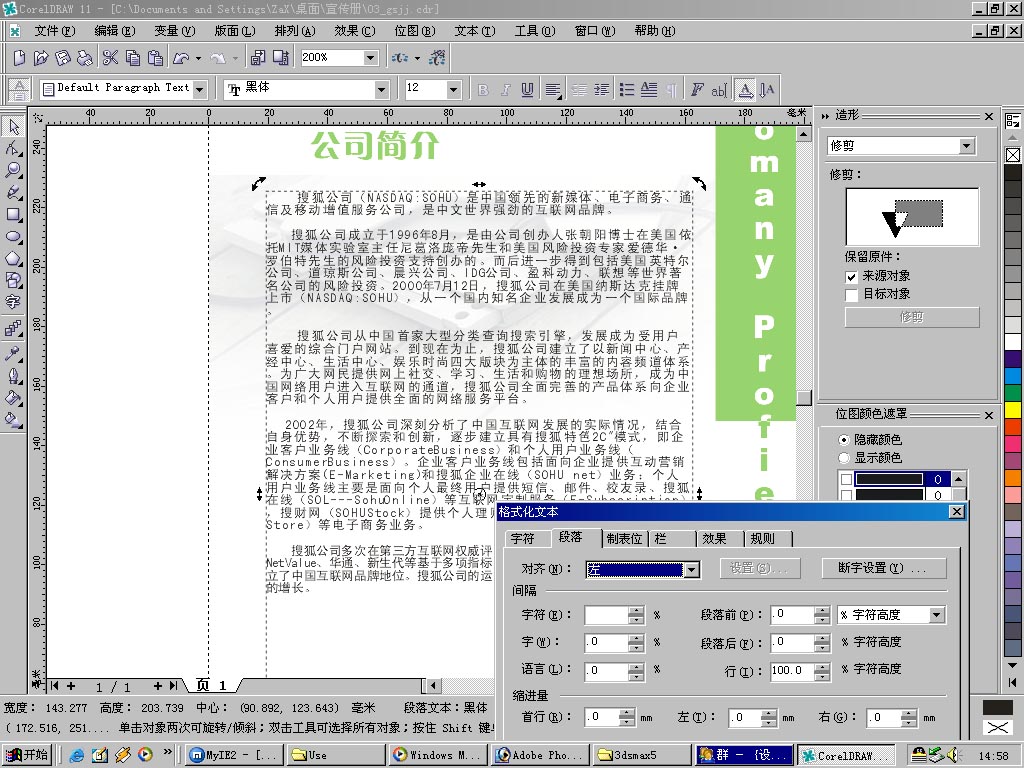Click the Export icon in the toolbar
This screenshot has height=768, width=1024.
point(281,58)
